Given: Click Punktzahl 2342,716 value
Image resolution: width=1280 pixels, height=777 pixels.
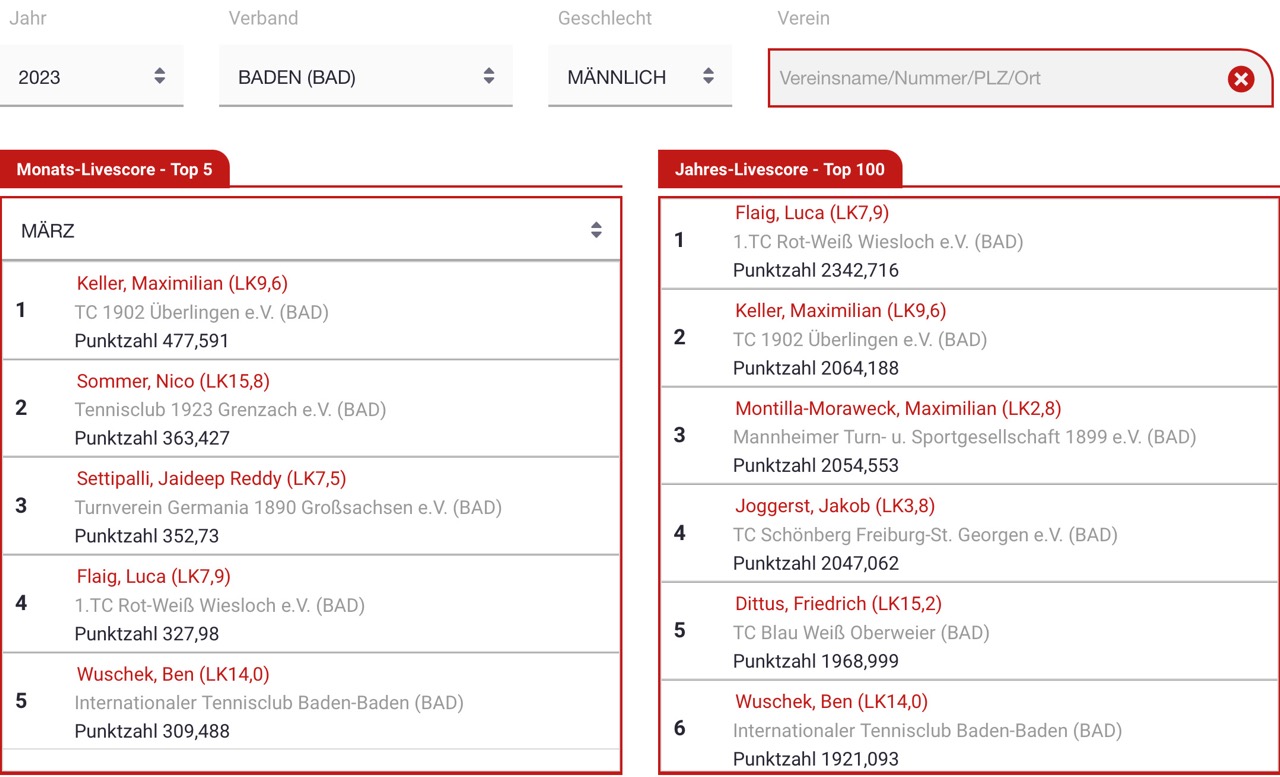Looking at the screenshot, I should (x=816, y=270).
